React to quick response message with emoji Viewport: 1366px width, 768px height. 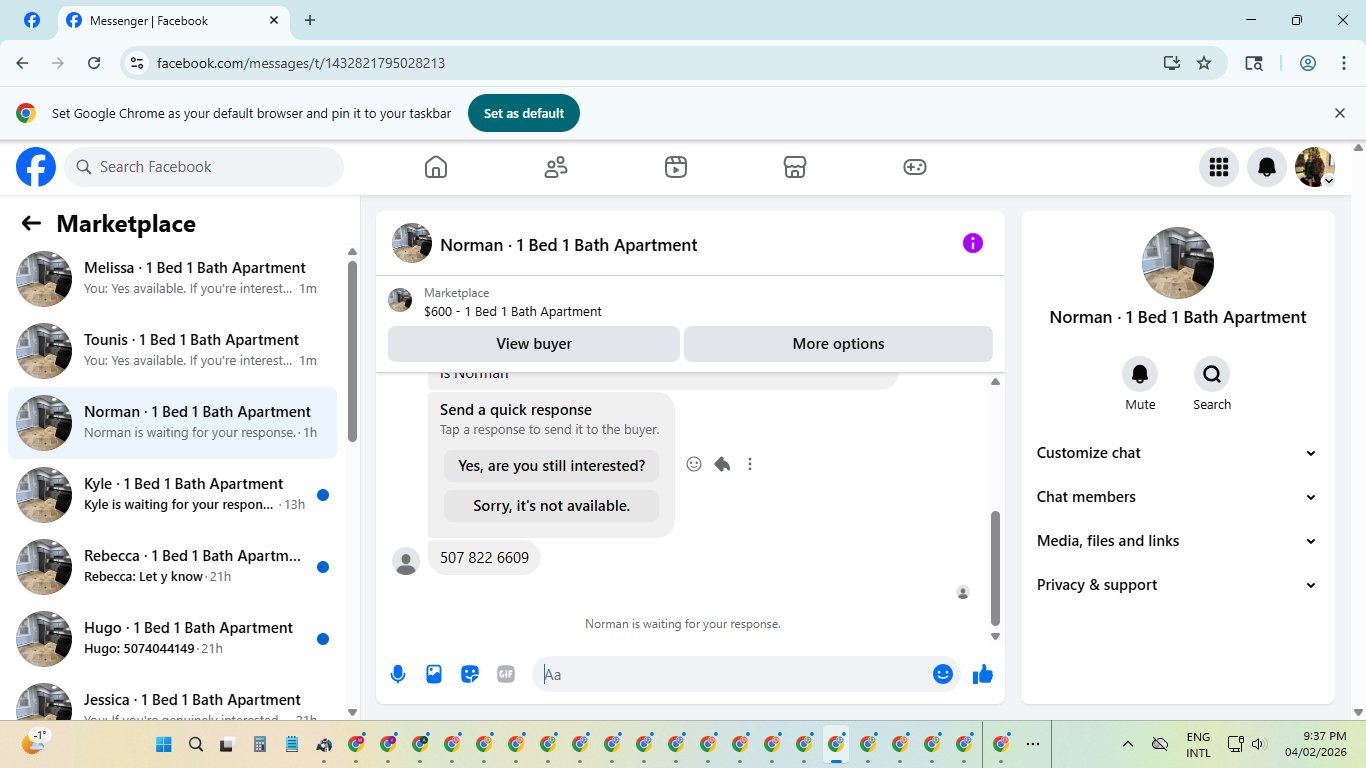click(x=694, y=464)
